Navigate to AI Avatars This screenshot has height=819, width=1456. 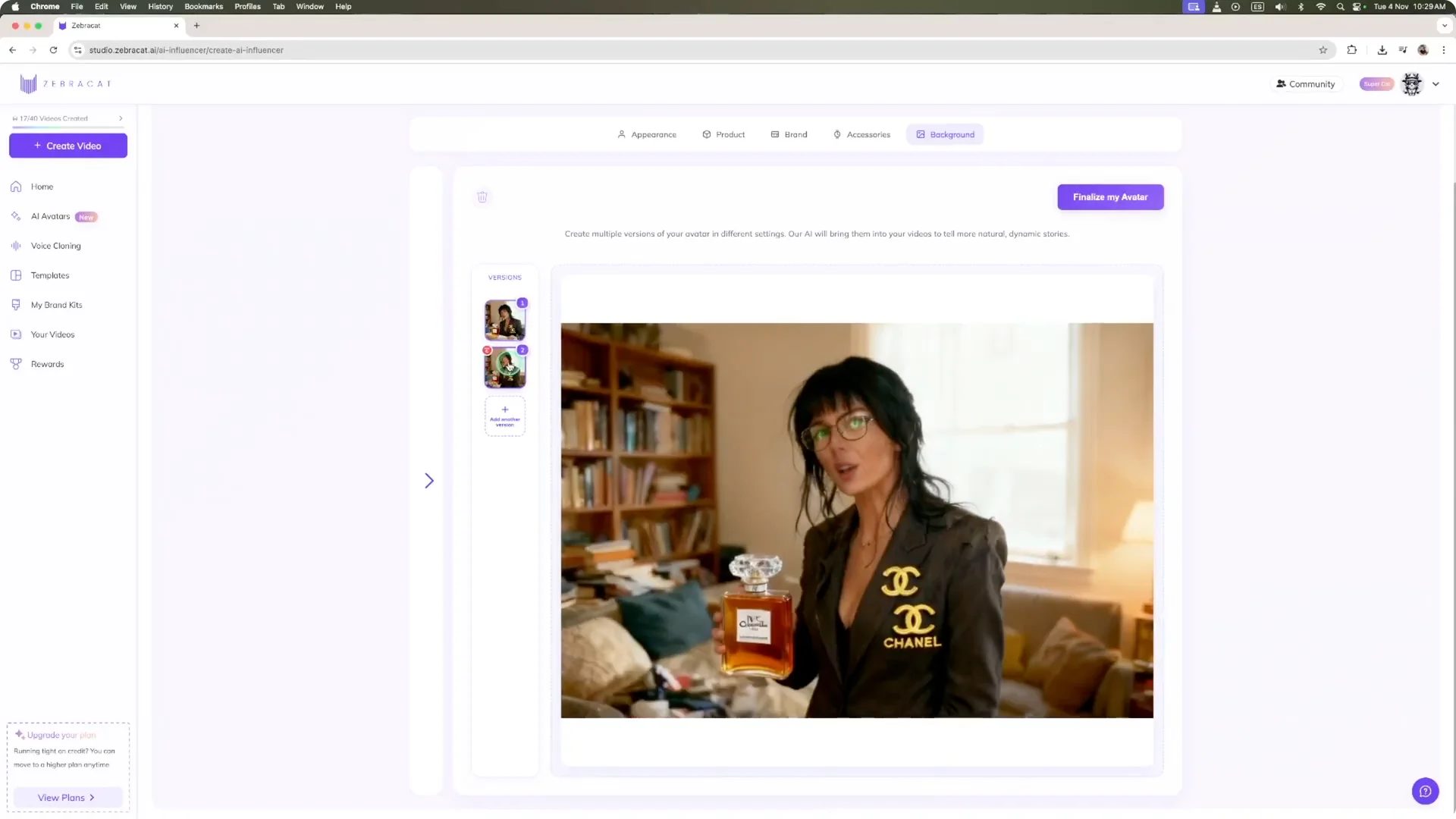click(x=52, y=216)
